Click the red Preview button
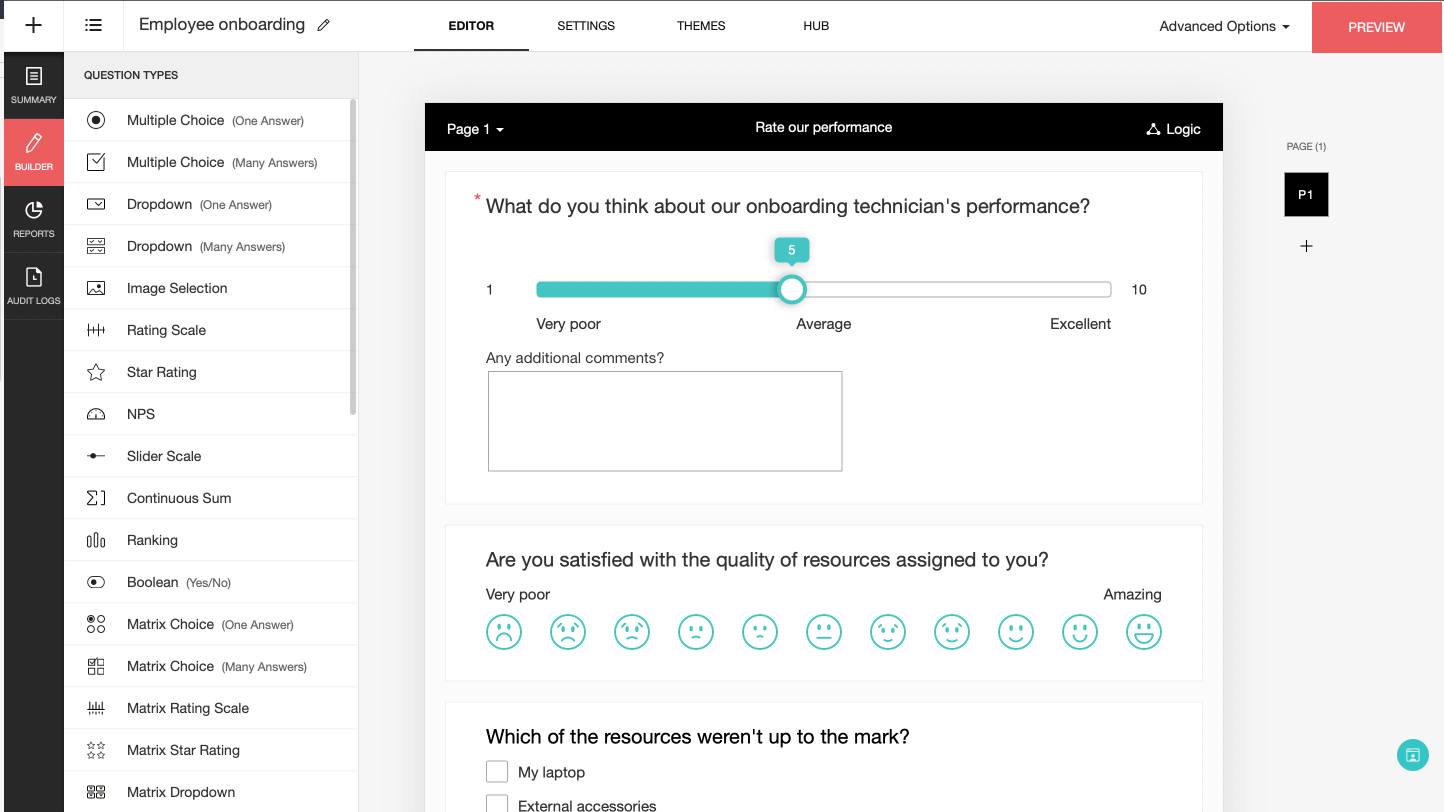 click(1376, 27)
